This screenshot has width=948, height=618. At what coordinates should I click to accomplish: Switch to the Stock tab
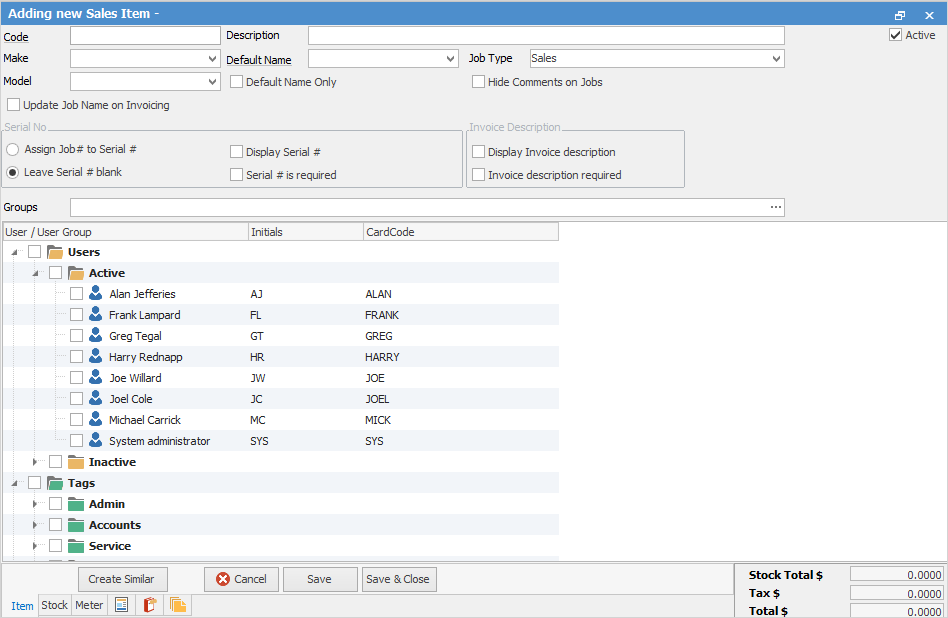coord(54,605)
